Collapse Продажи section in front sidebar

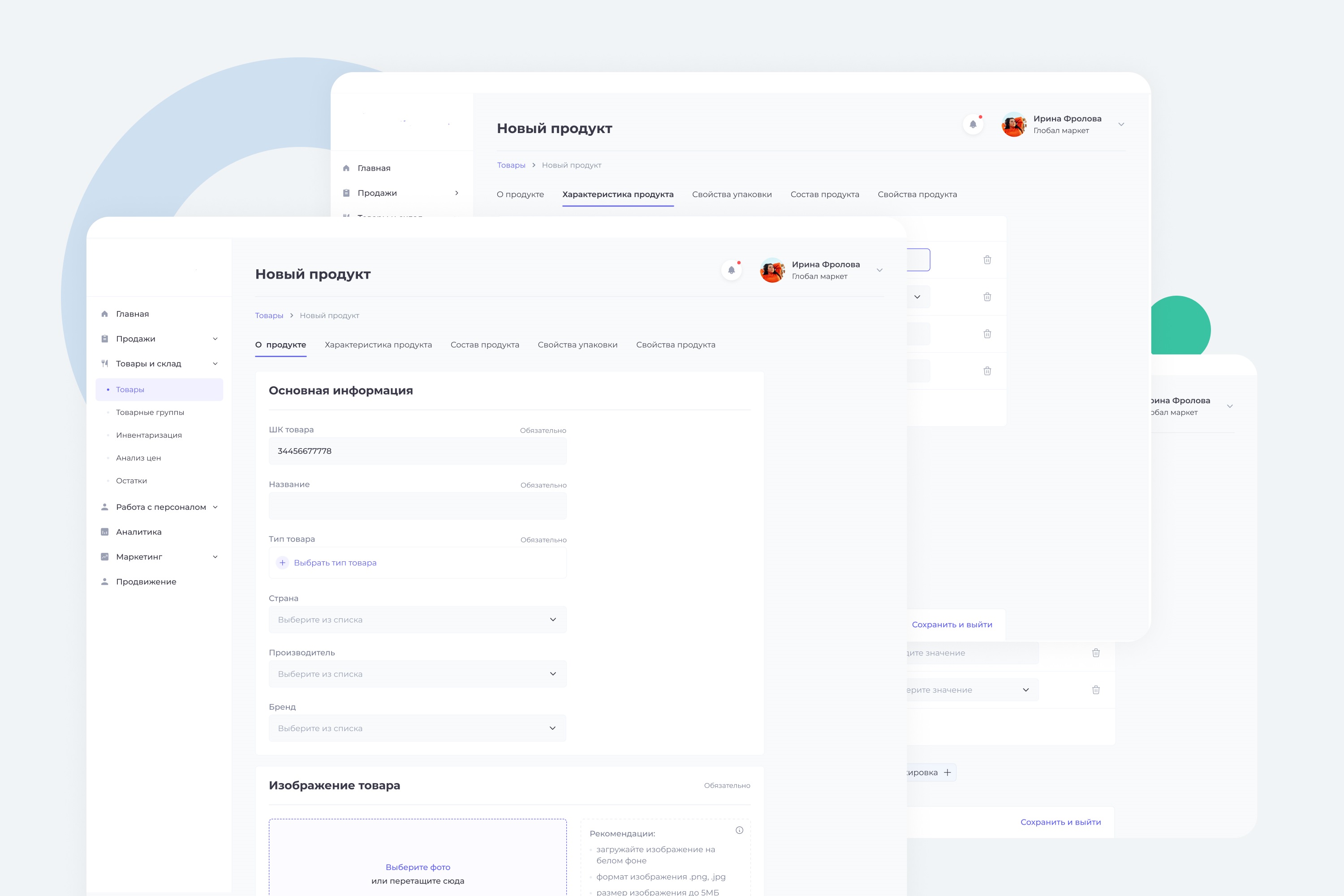[x=215, y=339]
